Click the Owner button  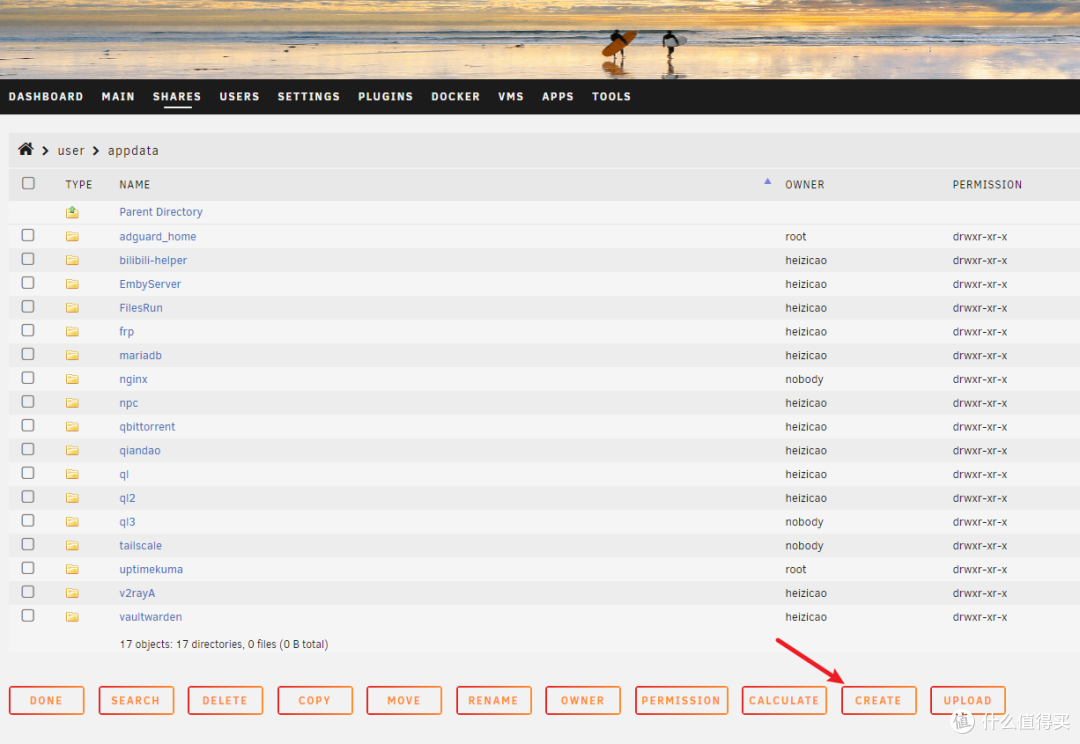coord(583,701)
